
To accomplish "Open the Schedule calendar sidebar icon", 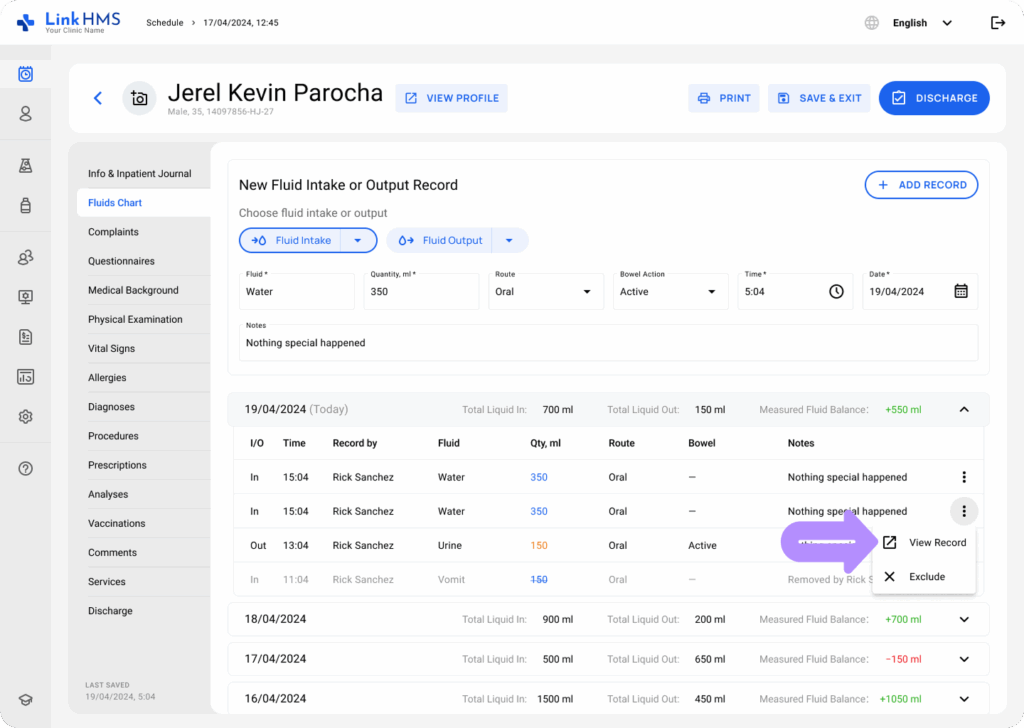I will click(26, 74).
